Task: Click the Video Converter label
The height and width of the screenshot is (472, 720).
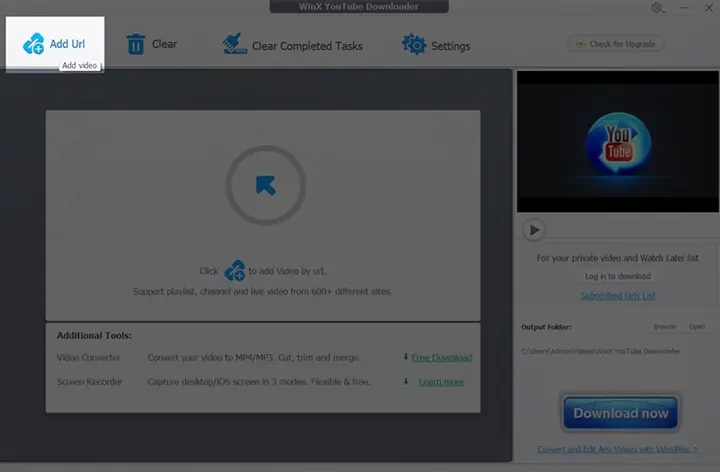Action: tap(89, 357)
